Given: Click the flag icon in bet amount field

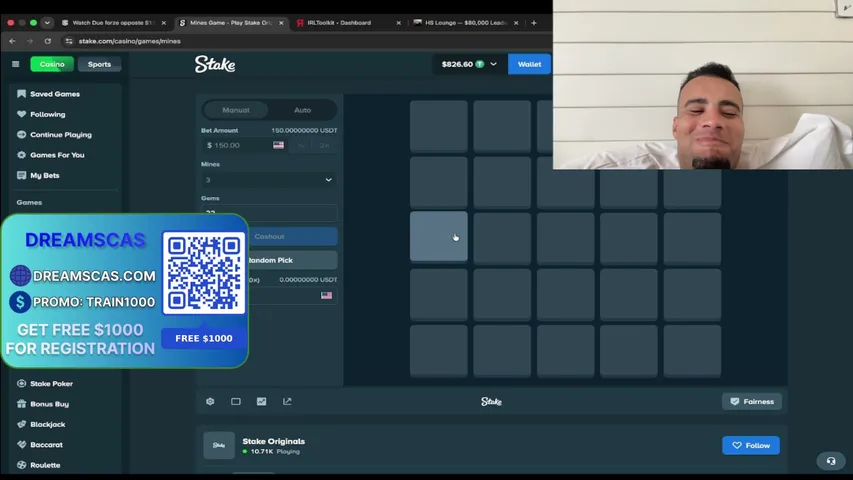Looking at the screenshot, I should tap(279, 145).
